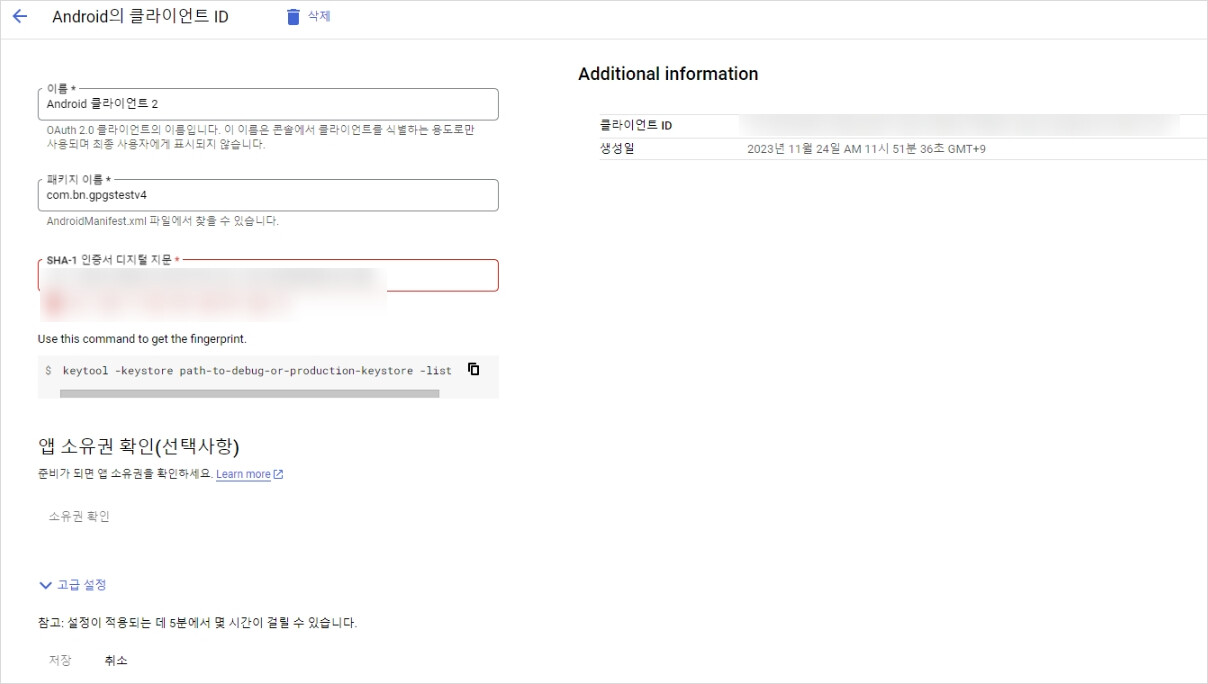1208x684 pixels.
Task: Click the trash can delete icon
Action: 293,17
